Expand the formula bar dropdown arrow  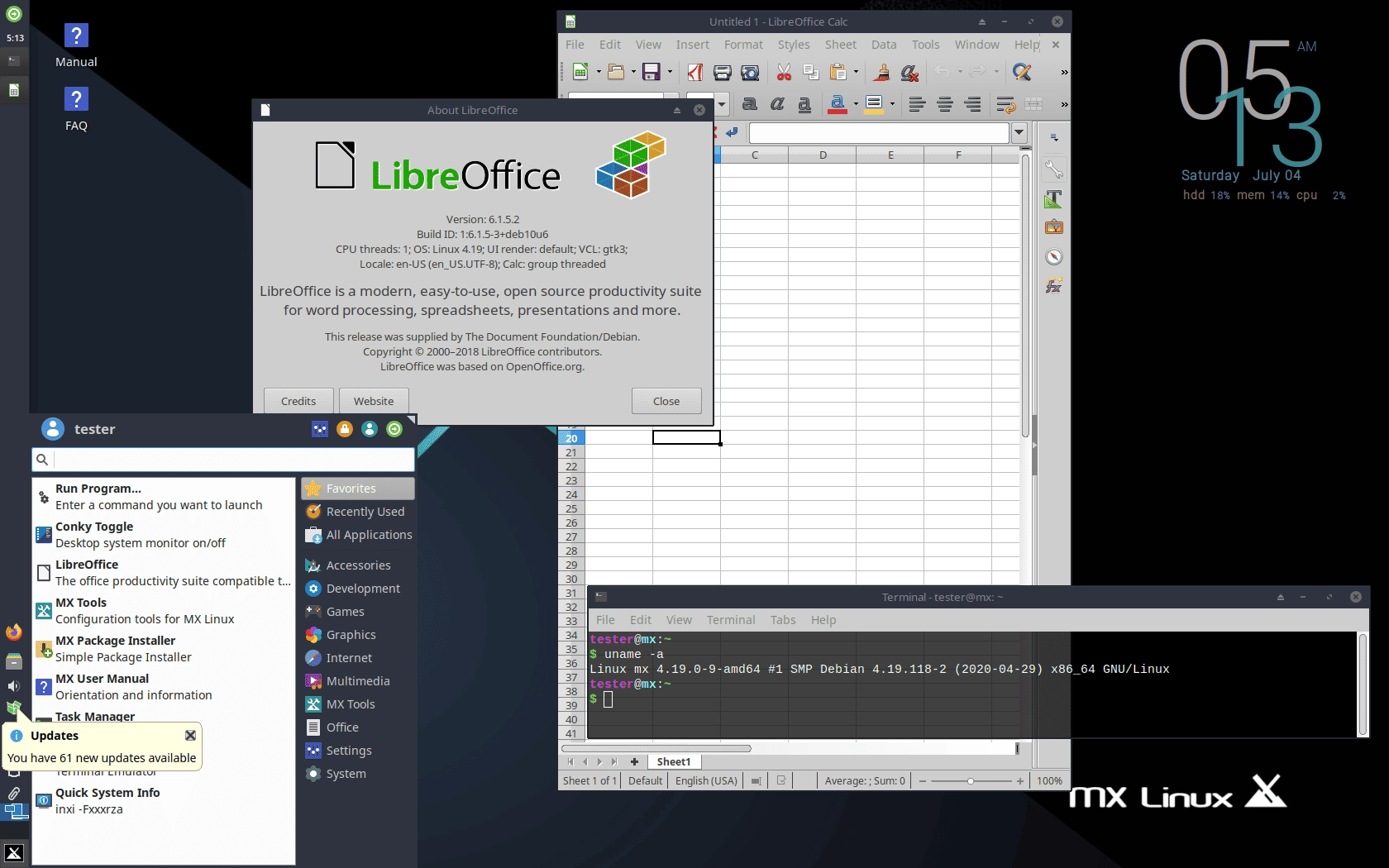1019,132
